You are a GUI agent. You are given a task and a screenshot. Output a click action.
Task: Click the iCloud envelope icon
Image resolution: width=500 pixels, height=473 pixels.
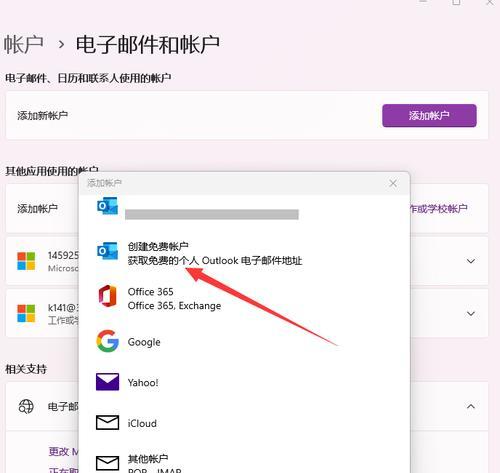click(107, 423)
